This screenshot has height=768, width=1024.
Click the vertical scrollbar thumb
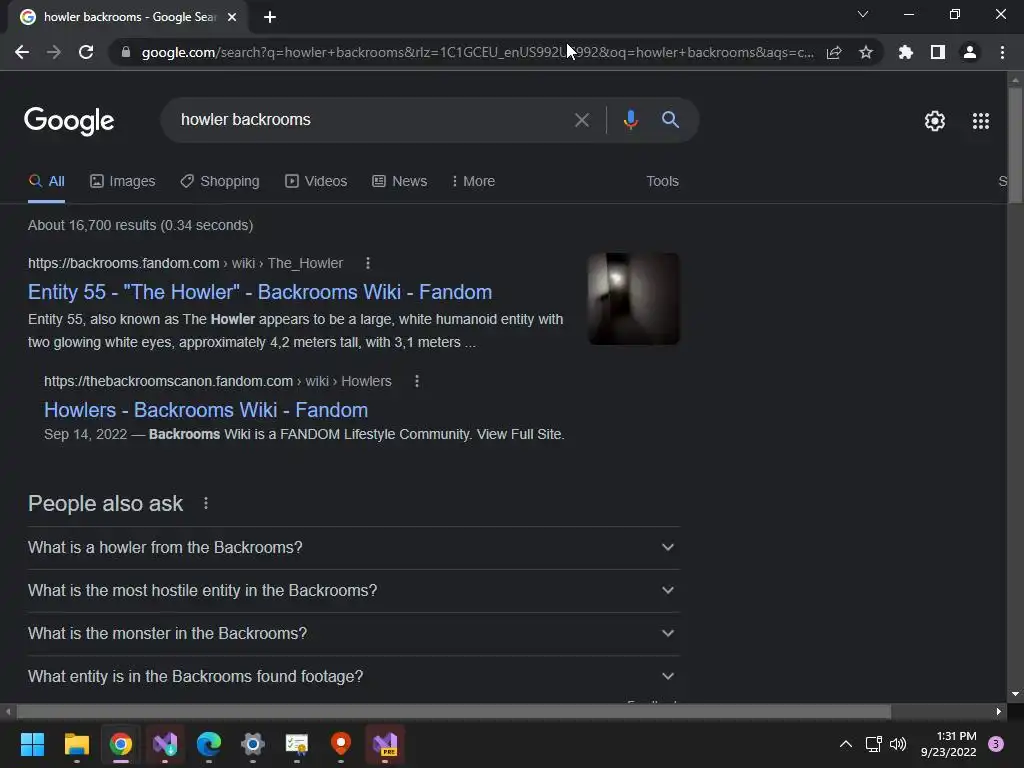pos(1015,144)
